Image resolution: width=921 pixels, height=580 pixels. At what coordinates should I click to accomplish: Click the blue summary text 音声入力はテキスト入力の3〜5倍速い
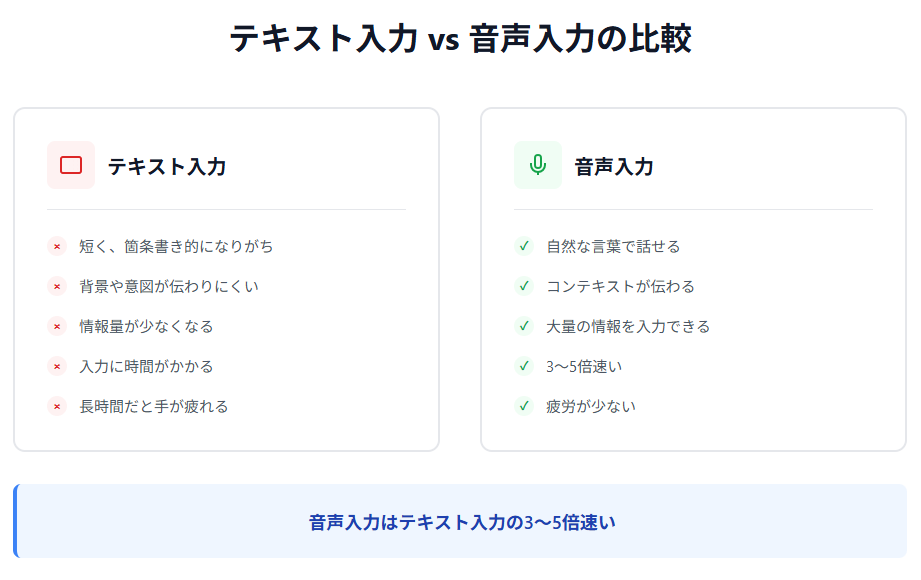[x=462, y=522]
